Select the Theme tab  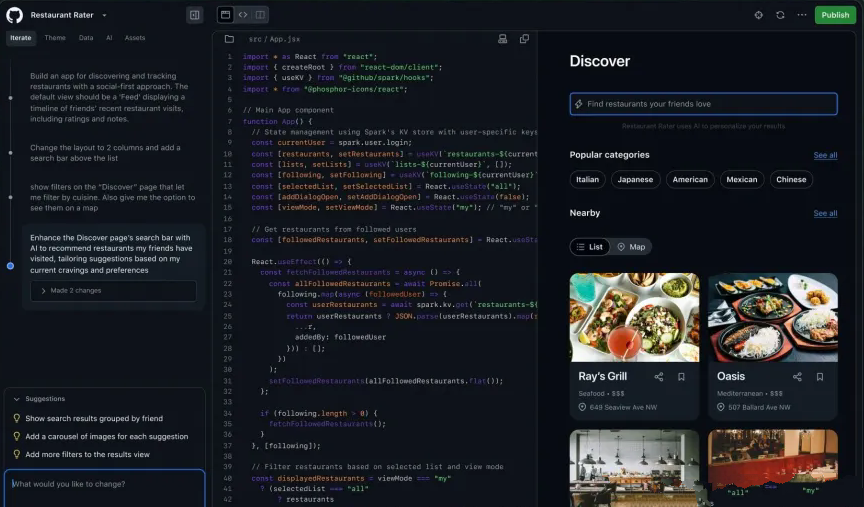pyautogui.click(x=55, y=38)
